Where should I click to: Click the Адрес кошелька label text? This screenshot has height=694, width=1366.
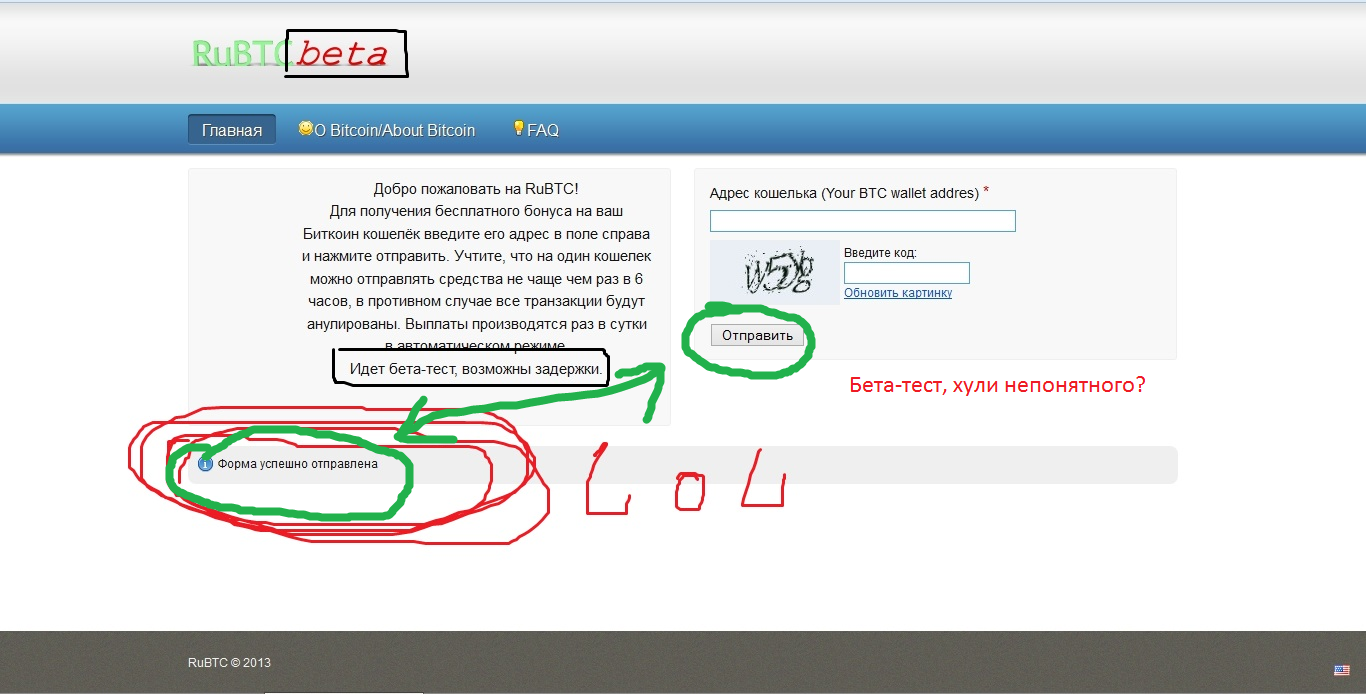[x=844, y=193]
